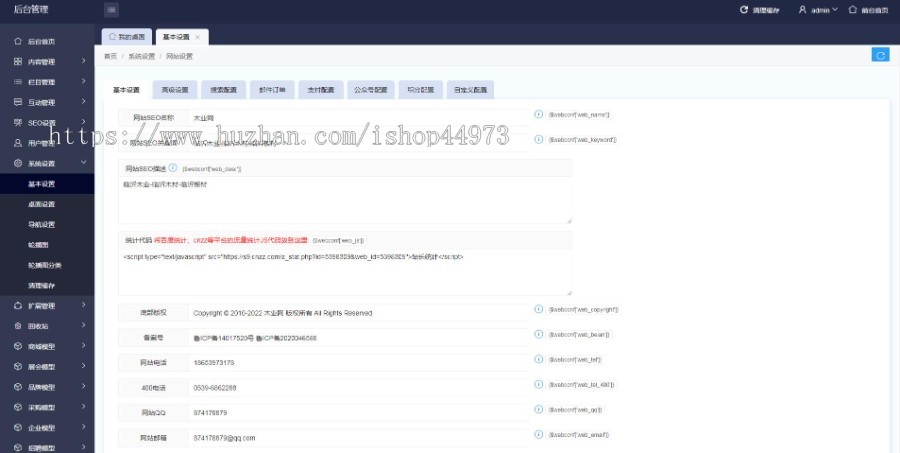Viewport: 900px width, 453px height.
Task: Switch to the 高级设置 tab
Action: click(x=175, y=90)
